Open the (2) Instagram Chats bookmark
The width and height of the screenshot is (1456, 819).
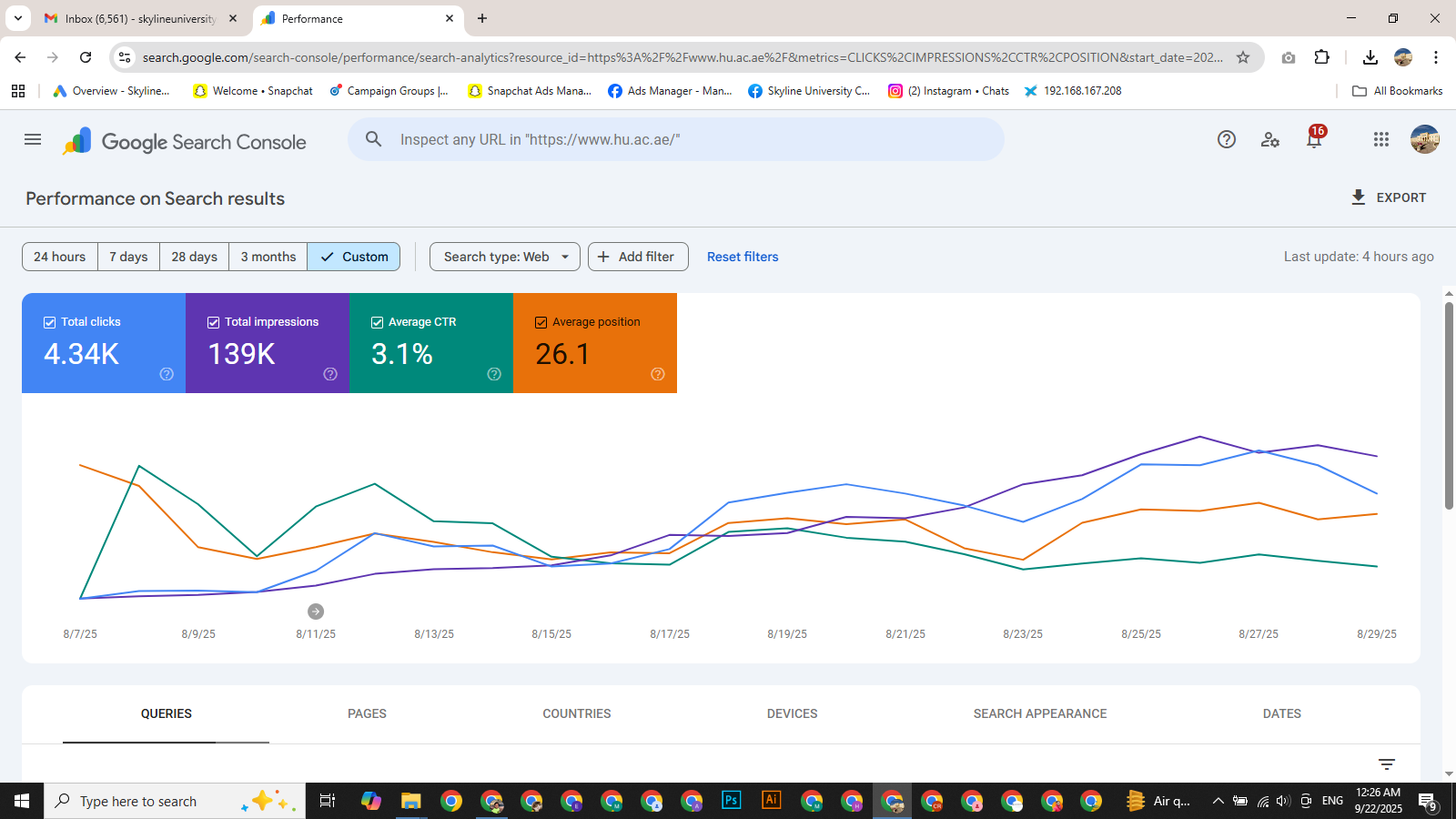coord(949,91)
